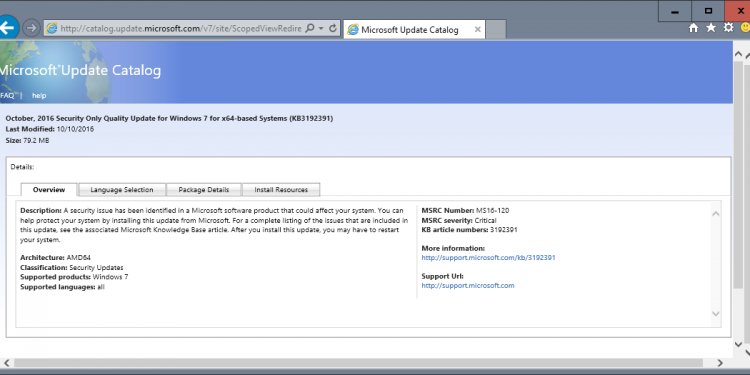Open the help link in header

[39, 95]
